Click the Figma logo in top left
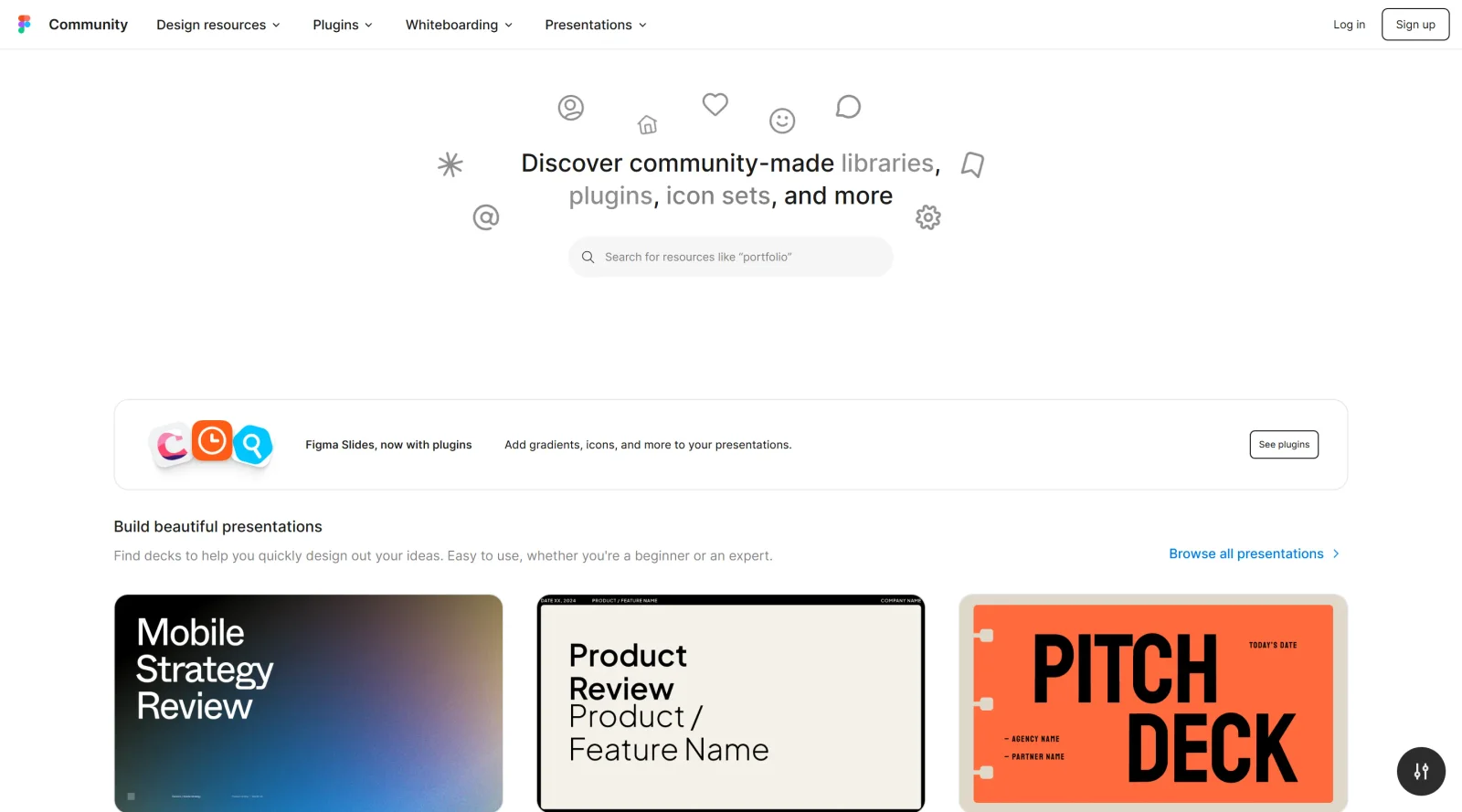 (24, 24)
